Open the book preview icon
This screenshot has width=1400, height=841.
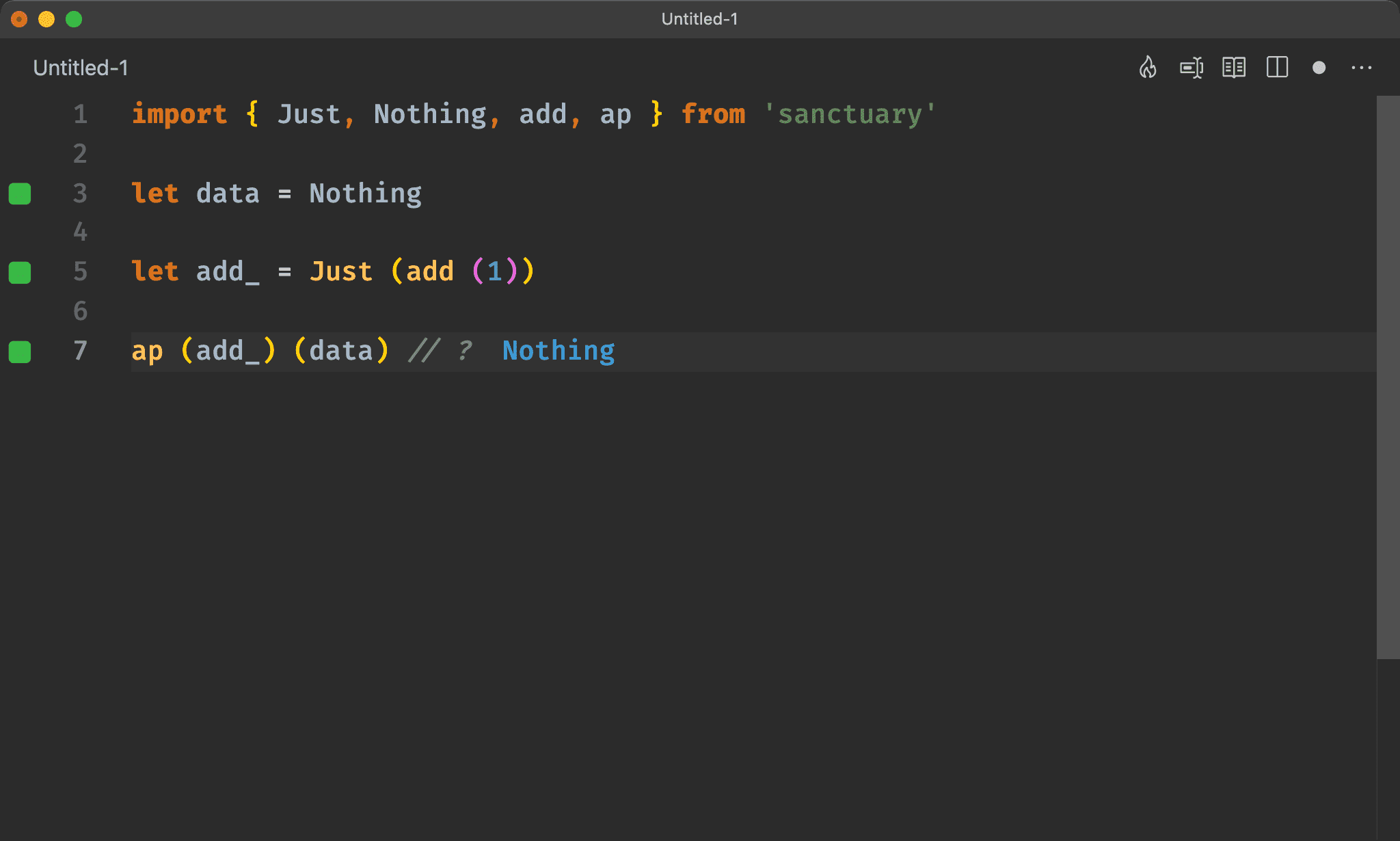1234,68
